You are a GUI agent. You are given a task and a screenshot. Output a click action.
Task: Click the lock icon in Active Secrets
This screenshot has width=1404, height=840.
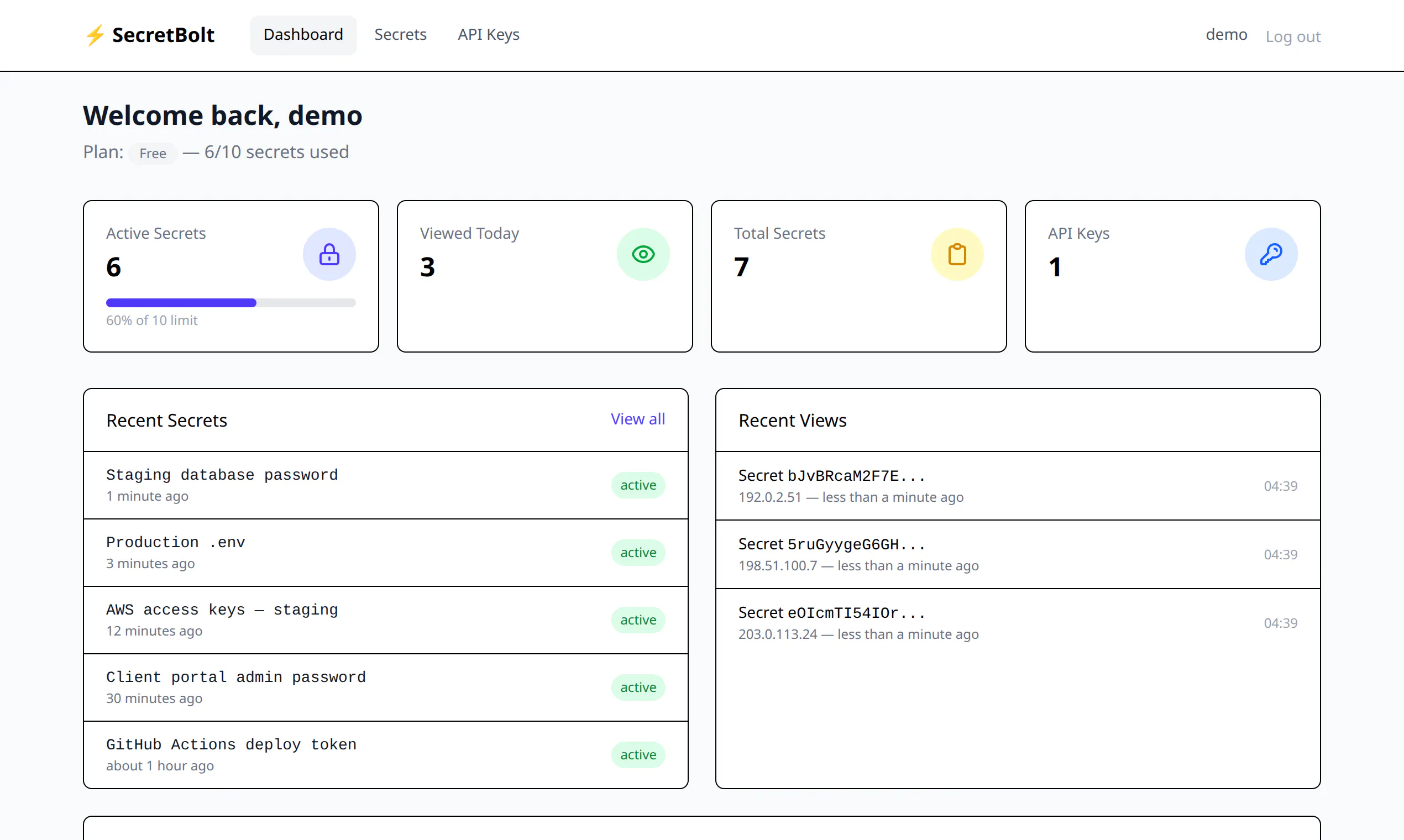point(329,254)
